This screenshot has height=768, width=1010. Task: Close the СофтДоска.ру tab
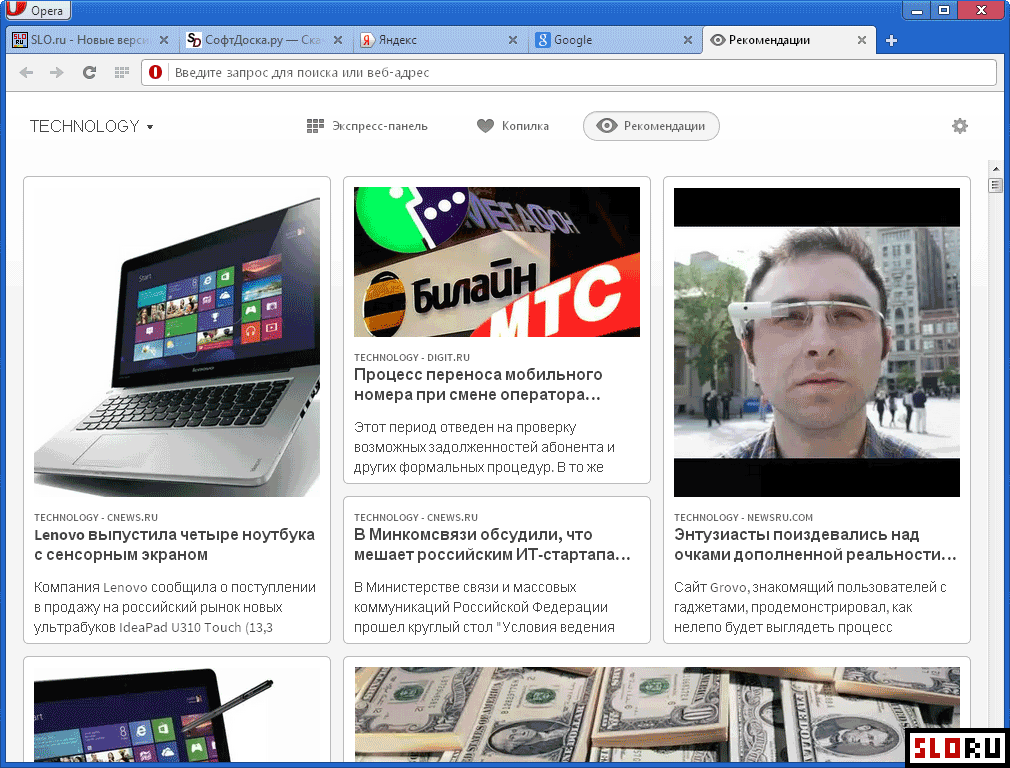point(338,40)
